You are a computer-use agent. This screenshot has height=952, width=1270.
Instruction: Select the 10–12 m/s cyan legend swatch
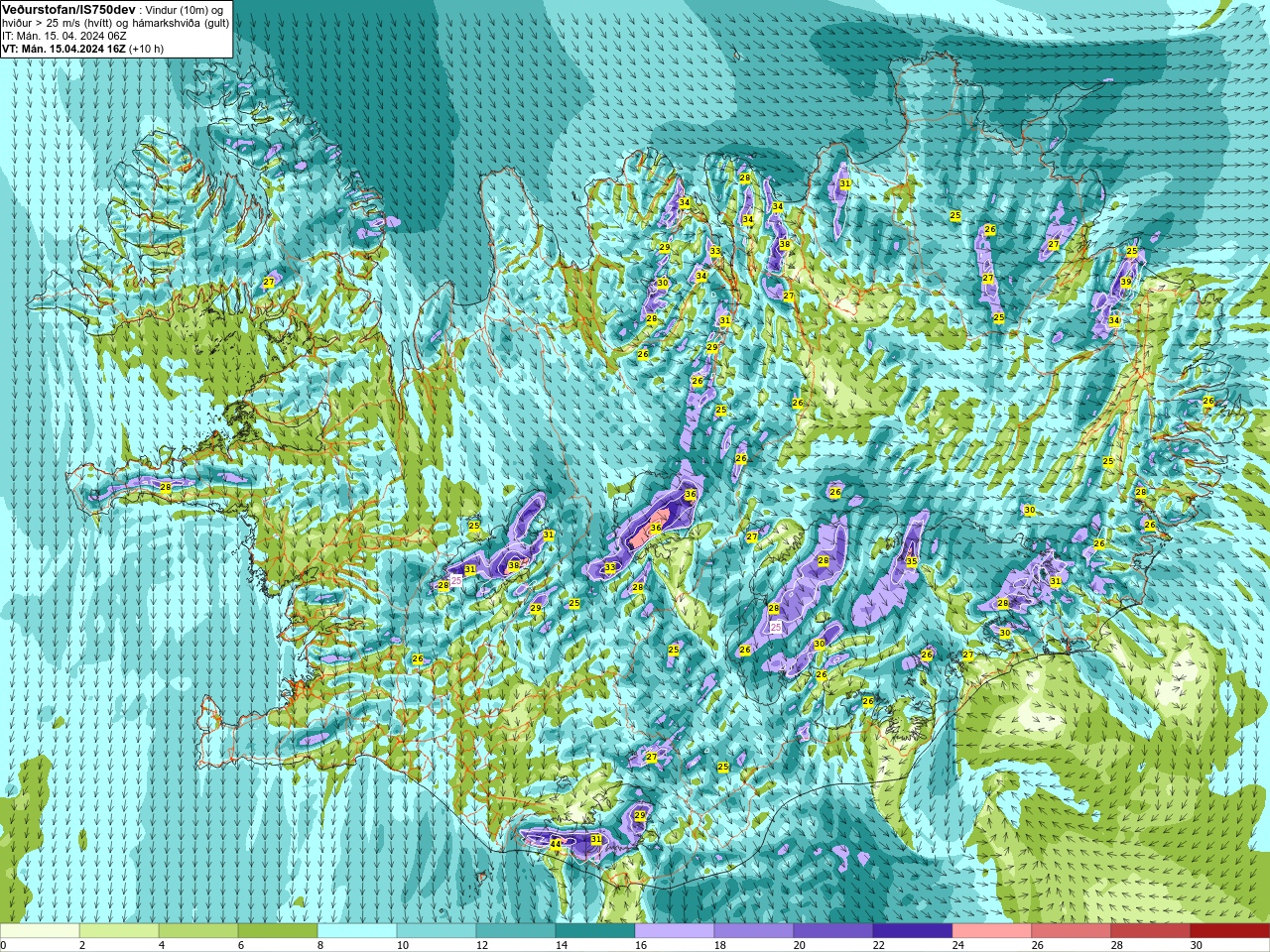[437, 931]
